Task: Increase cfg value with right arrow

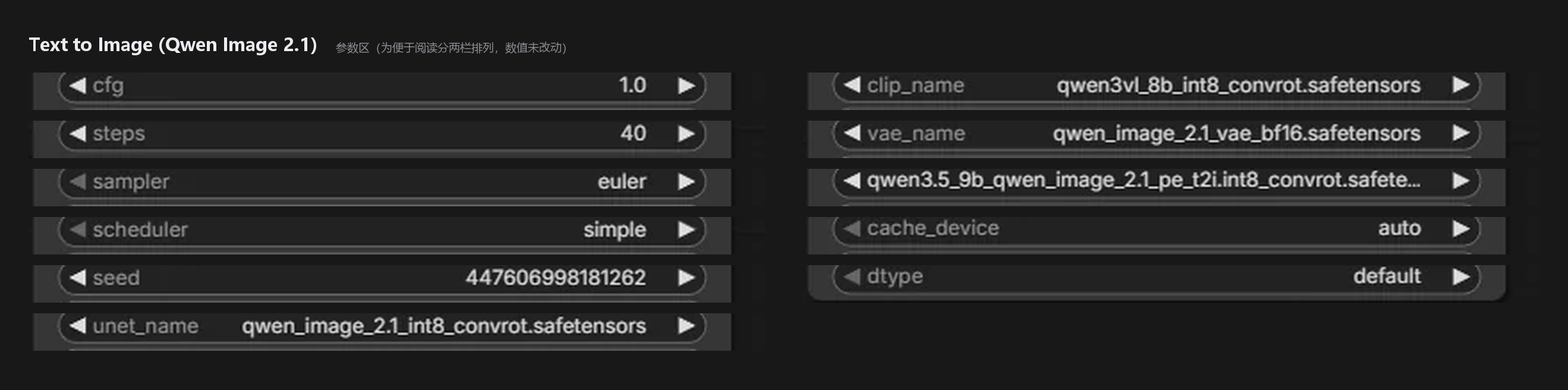Action: pos(687,85)
